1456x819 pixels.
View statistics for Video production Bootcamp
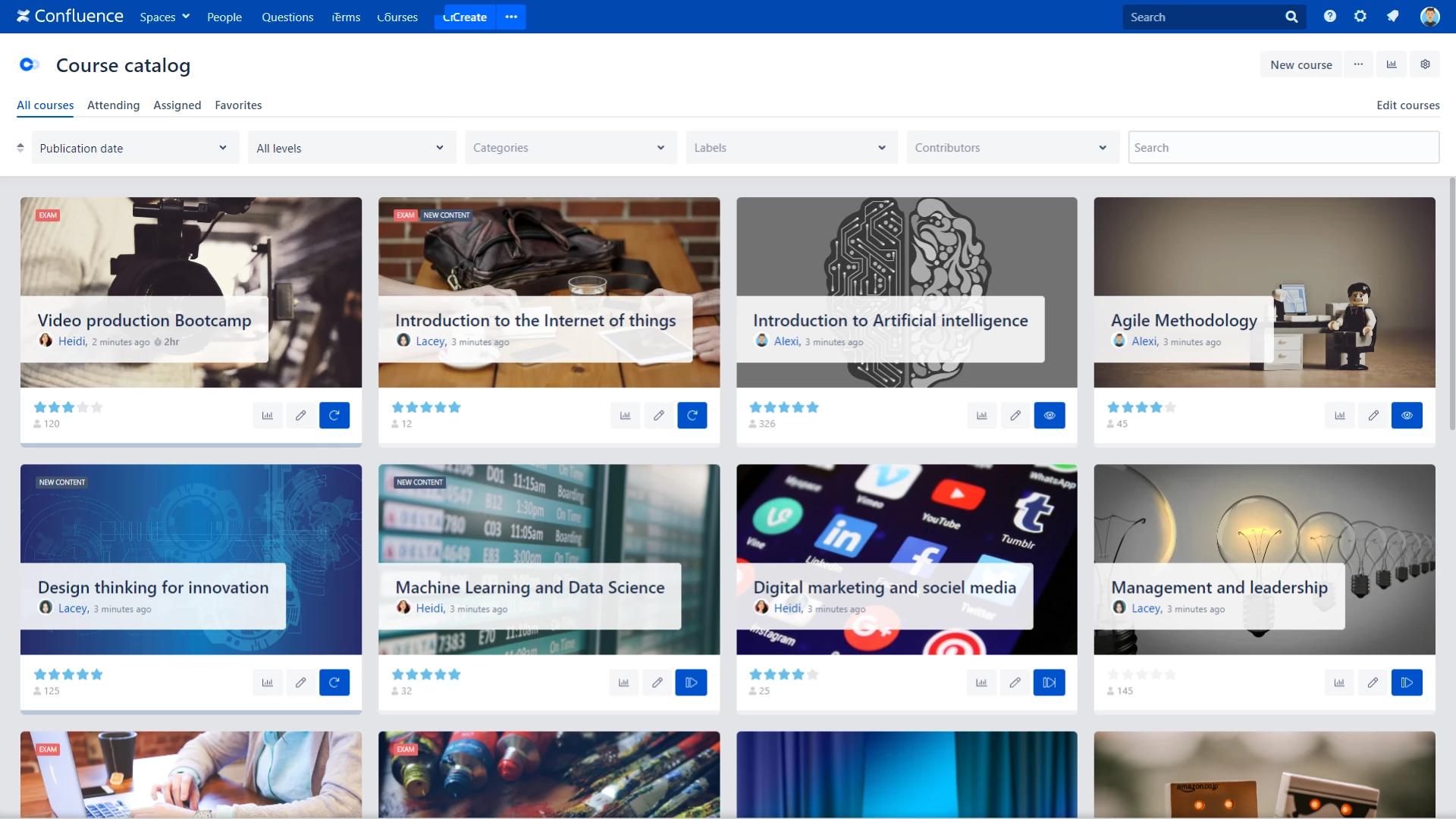(x=268, y=416)
